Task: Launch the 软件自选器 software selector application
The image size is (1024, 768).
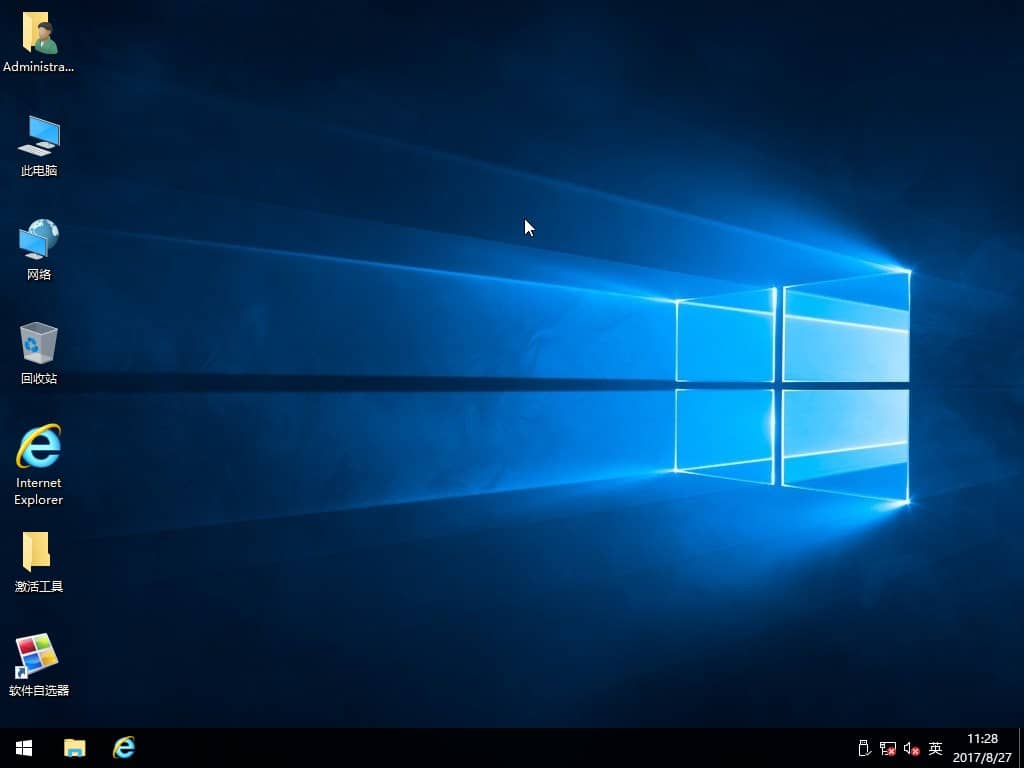Action: pos(38,660)
